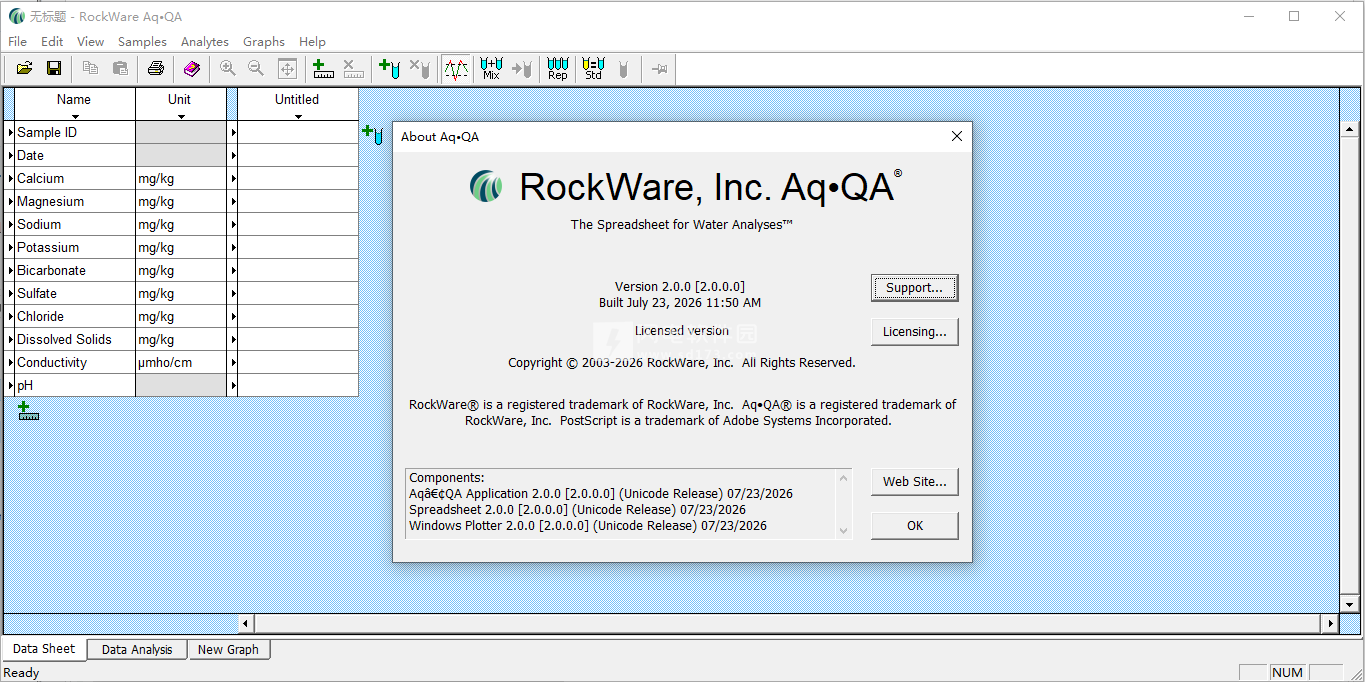Select the Potassium name cell
Image resolution: width=1365 pixels, height=682 pixels.
[x=75, y=247]
